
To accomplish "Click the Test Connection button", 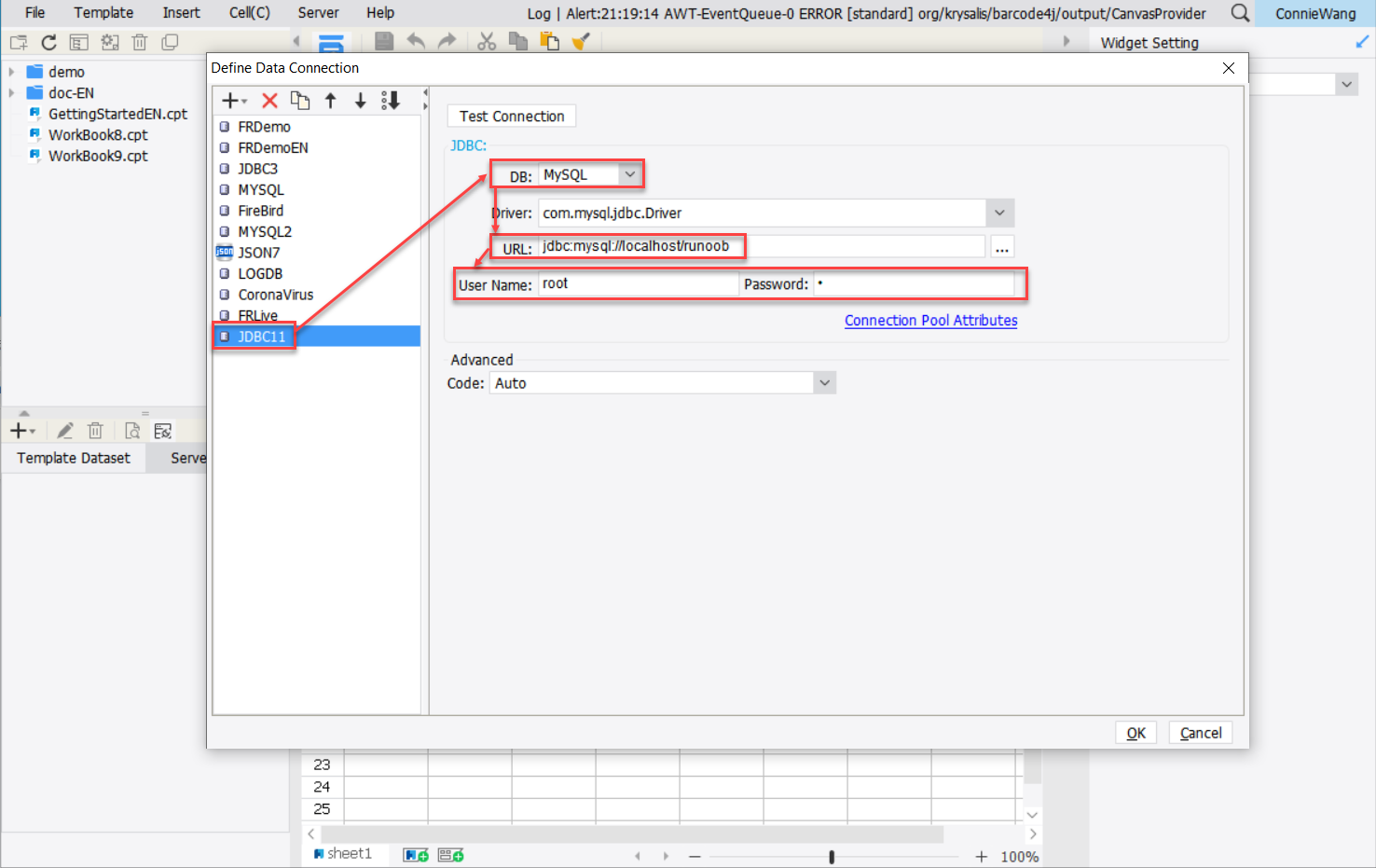I will pyautogui.click(x=511, y=116).
